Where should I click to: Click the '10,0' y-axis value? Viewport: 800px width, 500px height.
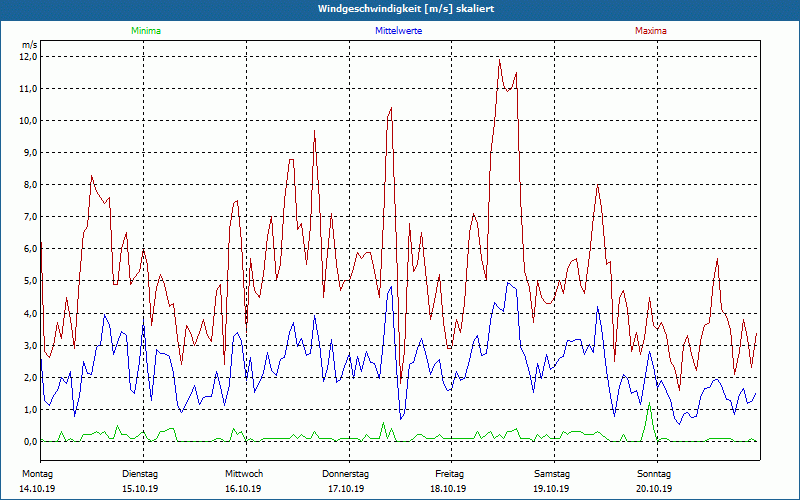[x=28, y=121]
